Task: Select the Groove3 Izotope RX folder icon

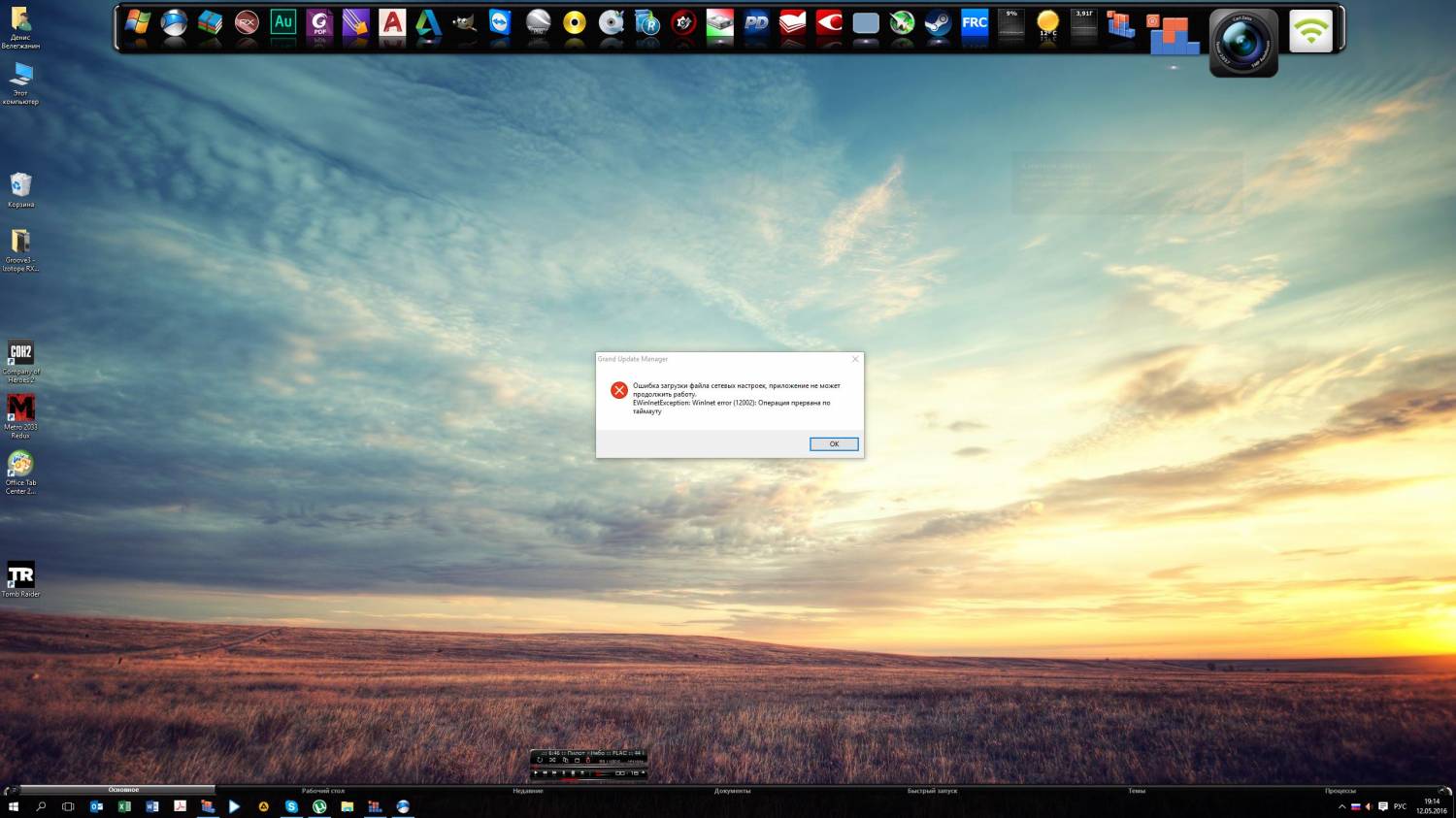Action: (x=20, y=250)
